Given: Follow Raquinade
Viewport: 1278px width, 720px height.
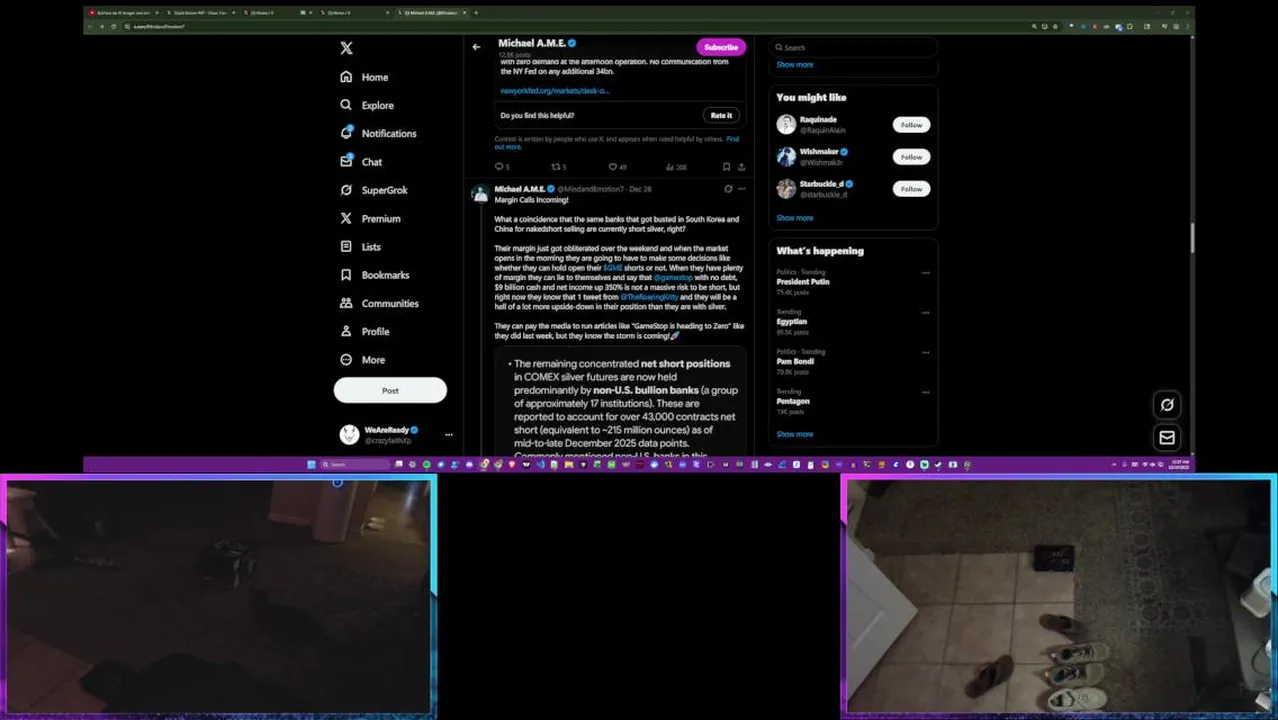Looking at the screenshot, I should 911,125.
